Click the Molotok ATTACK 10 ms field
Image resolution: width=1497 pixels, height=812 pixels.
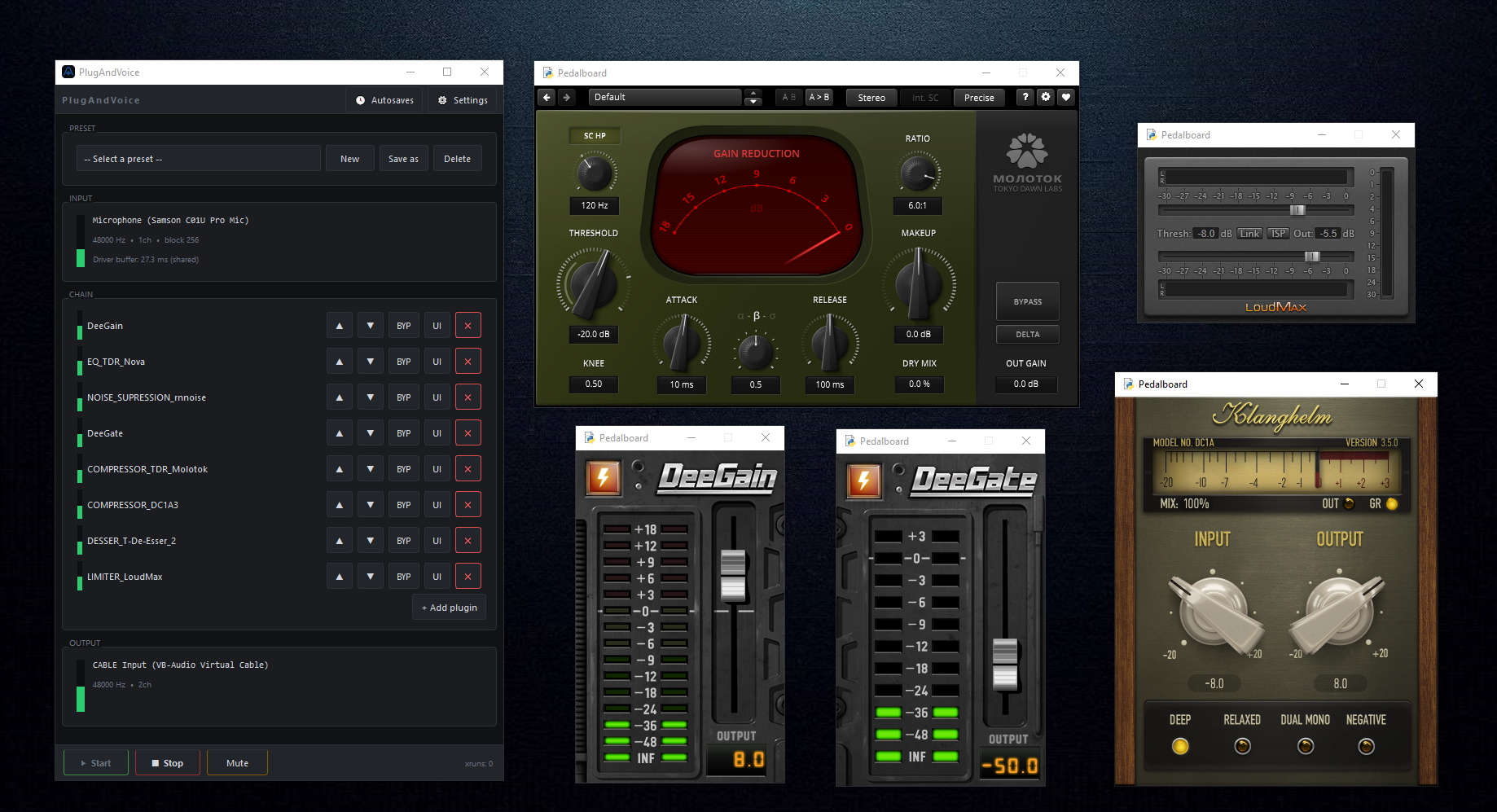[x=682, y=384]
